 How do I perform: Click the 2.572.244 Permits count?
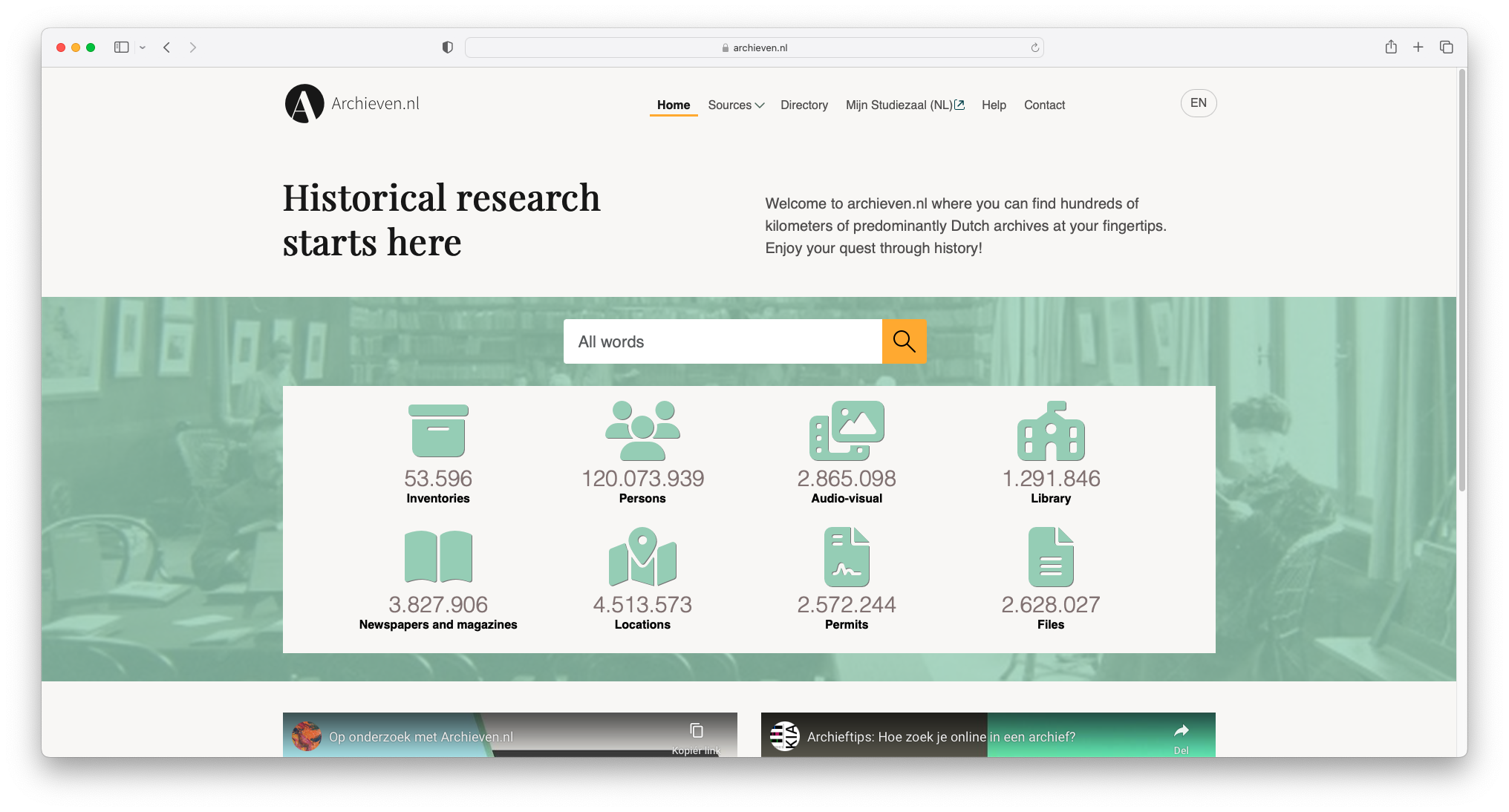(847, 605)
